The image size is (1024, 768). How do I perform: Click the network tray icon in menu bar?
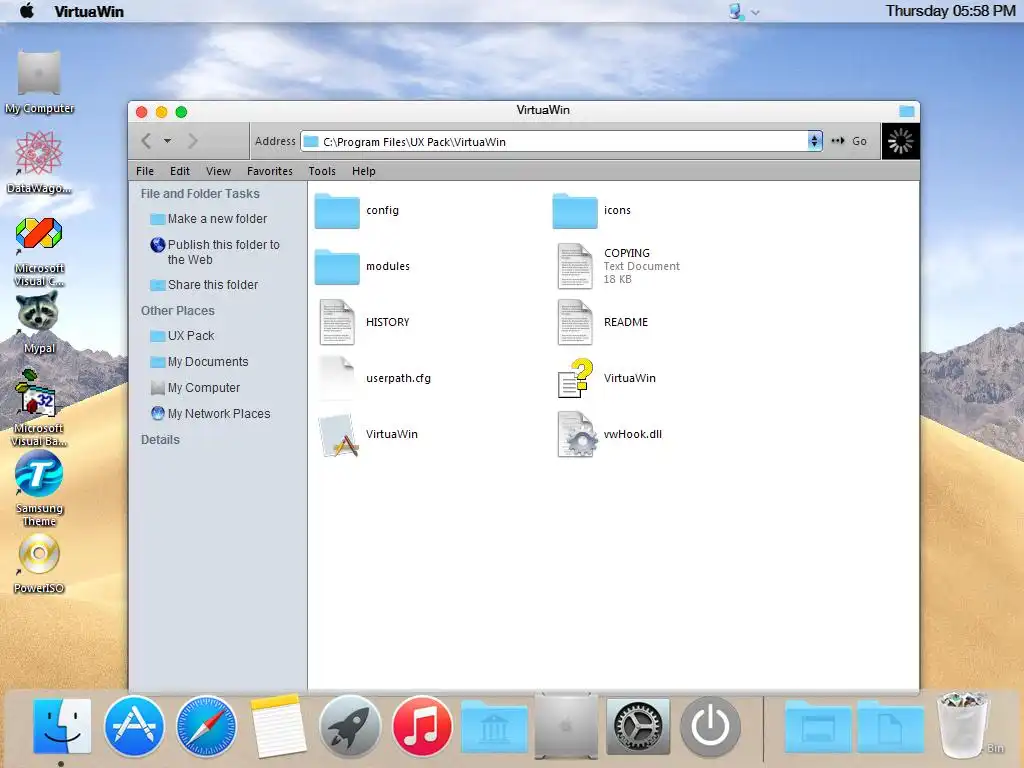point(736,11)
